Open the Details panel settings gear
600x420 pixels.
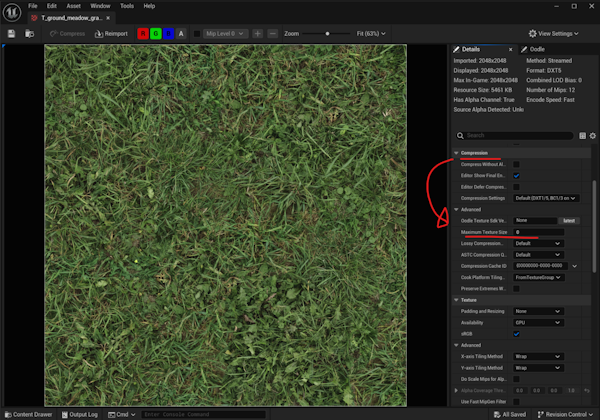click(x=592, y=135)
